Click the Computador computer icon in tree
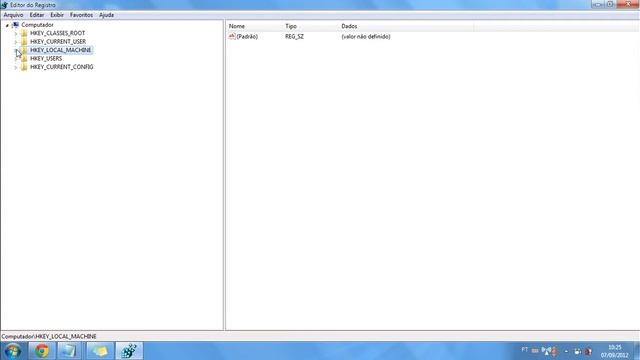The height and width of the screenshot is (360, 640). tap(16, 25)
